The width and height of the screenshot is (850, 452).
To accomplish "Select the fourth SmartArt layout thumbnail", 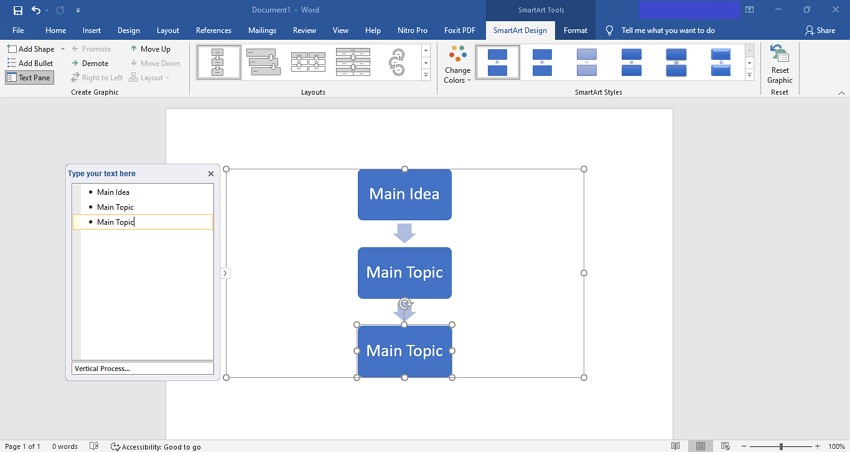I will tap(353, 62).
